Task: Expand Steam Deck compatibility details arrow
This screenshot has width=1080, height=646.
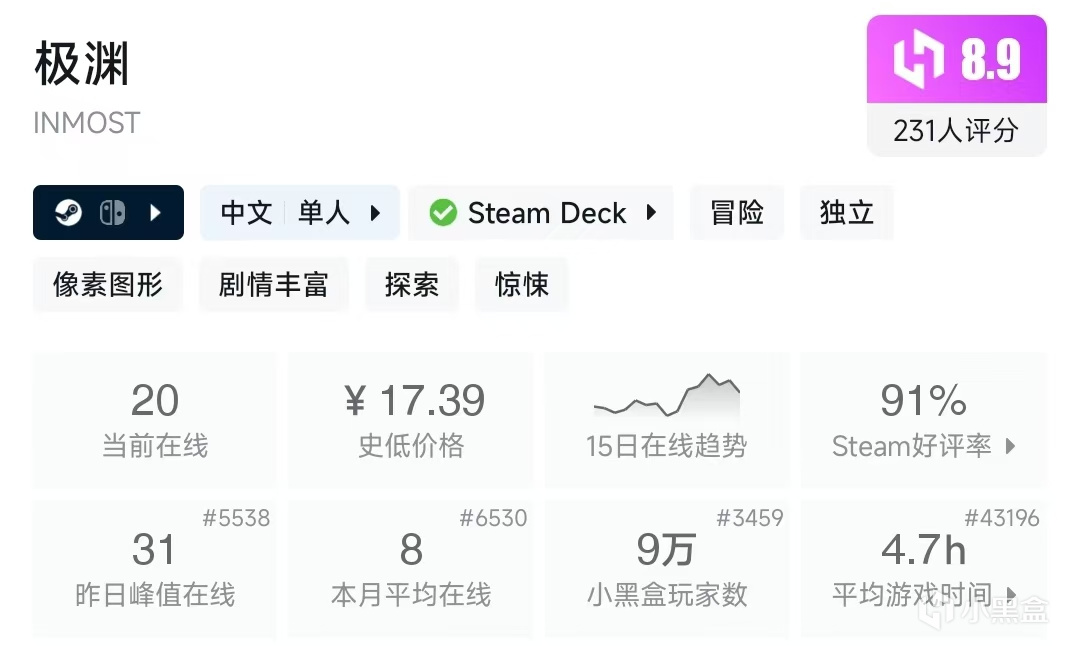Action: (651, 213)
